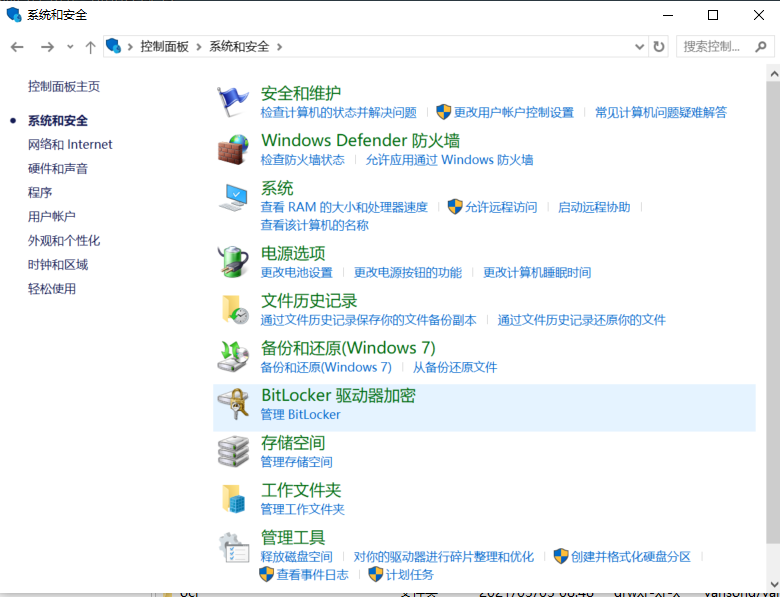Refresh the control panel view
The image size is (780, 597).
tap(659, 47)
